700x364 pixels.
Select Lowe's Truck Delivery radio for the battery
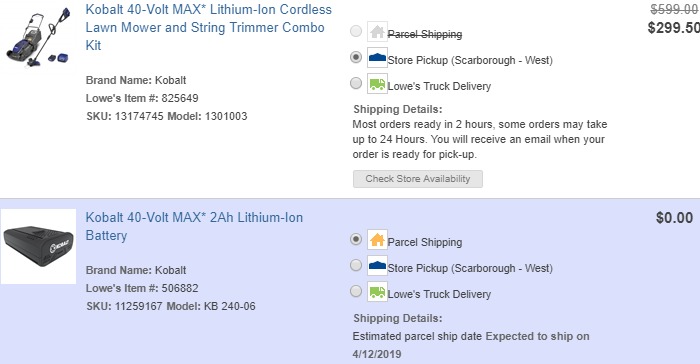[356, 291]
